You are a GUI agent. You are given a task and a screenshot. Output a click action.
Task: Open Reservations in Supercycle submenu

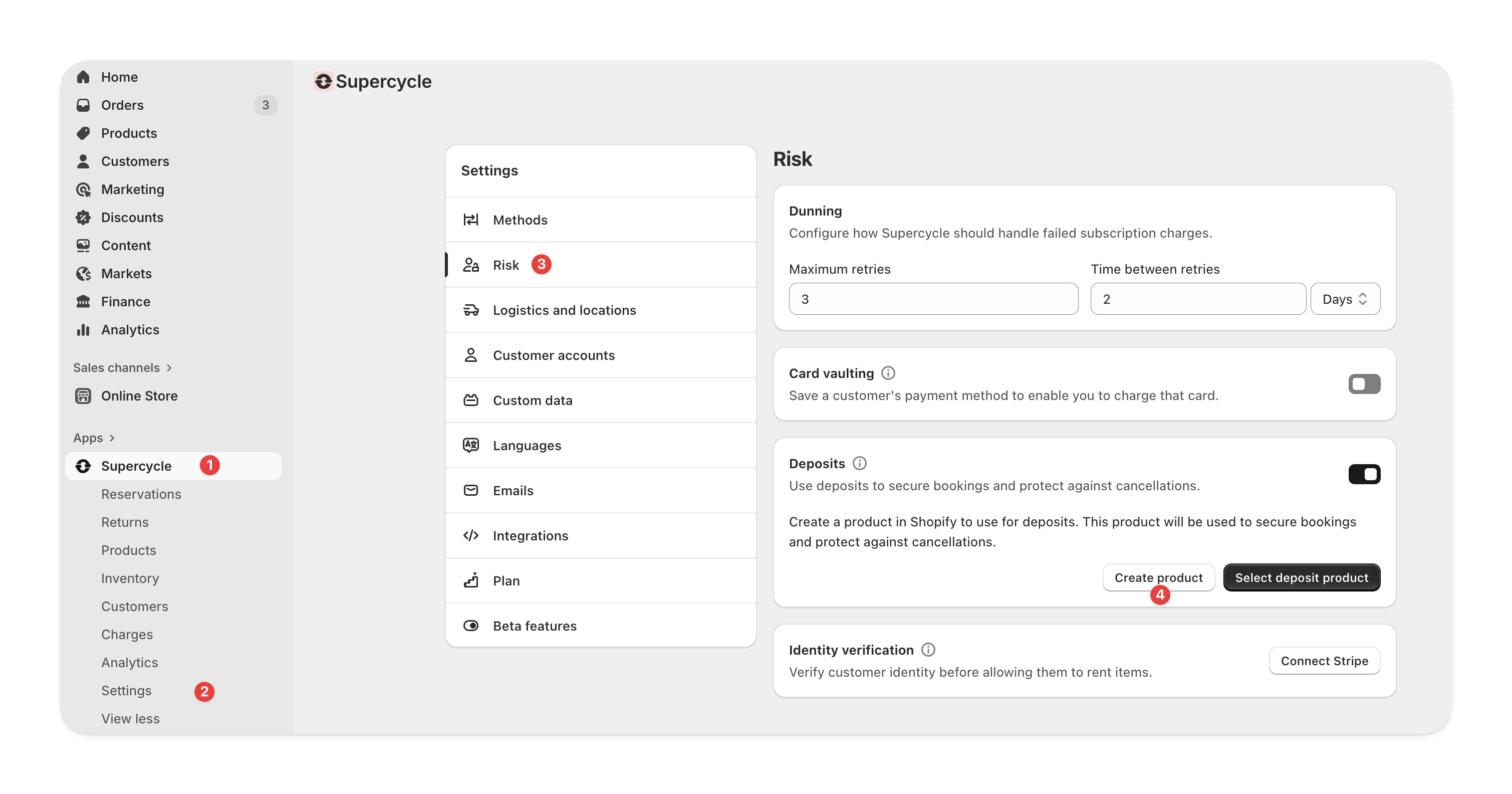141,494
